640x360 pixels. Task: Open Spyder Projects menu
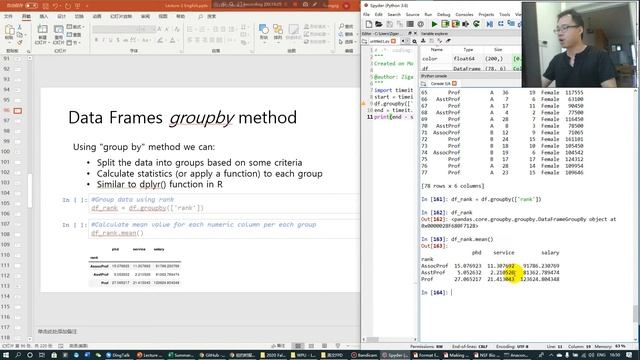486,14
